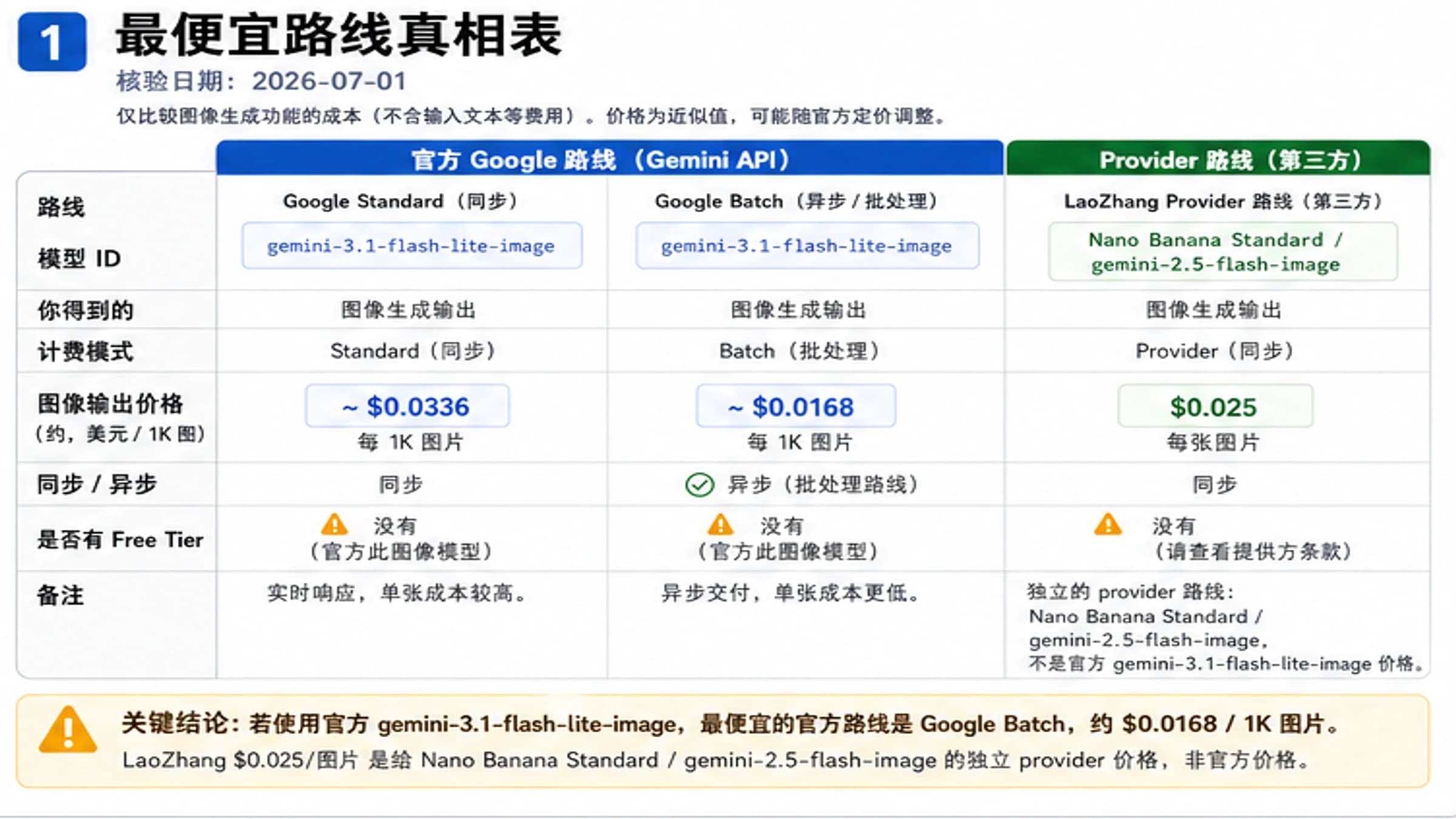Click 同步 in the Google Standard column

[x=401, y=485]
